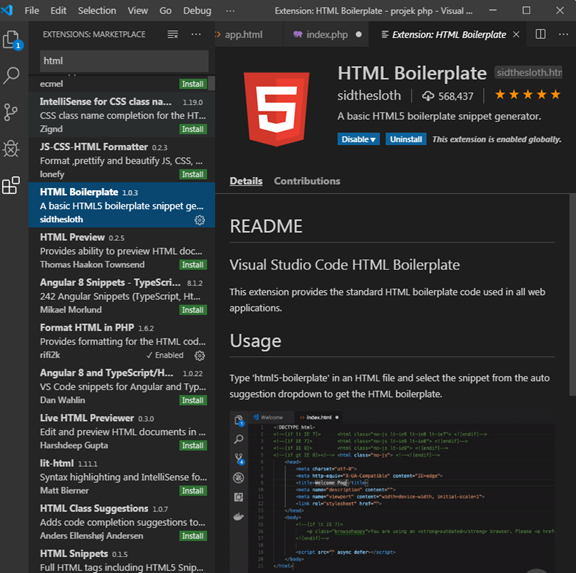This screenshot has height=573, width=576.
Task: Open the Extensions view icon
Action: coord(11,185)
